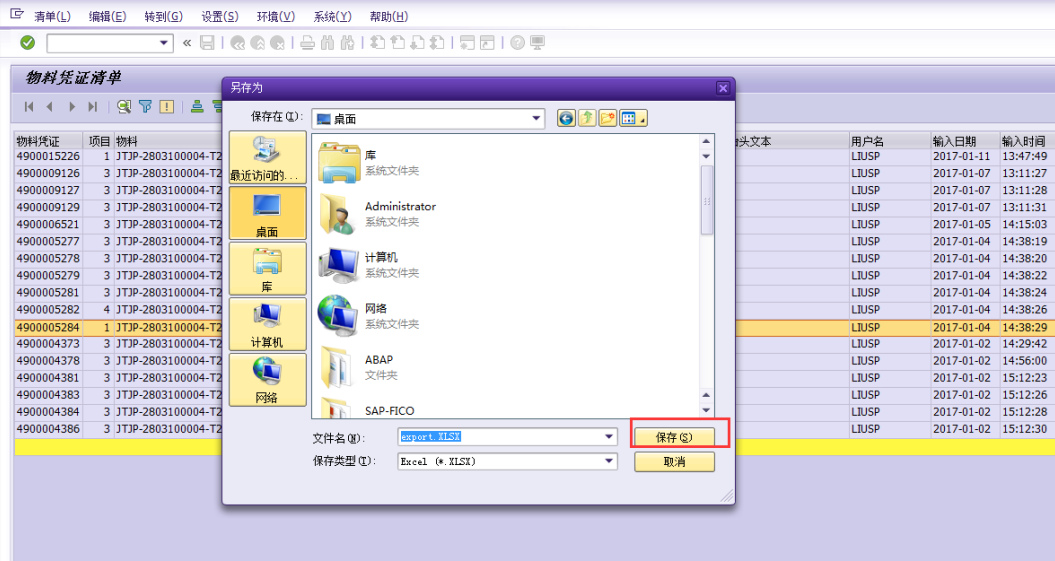Click the Sort Ascending icon

[x=197, y=106]
